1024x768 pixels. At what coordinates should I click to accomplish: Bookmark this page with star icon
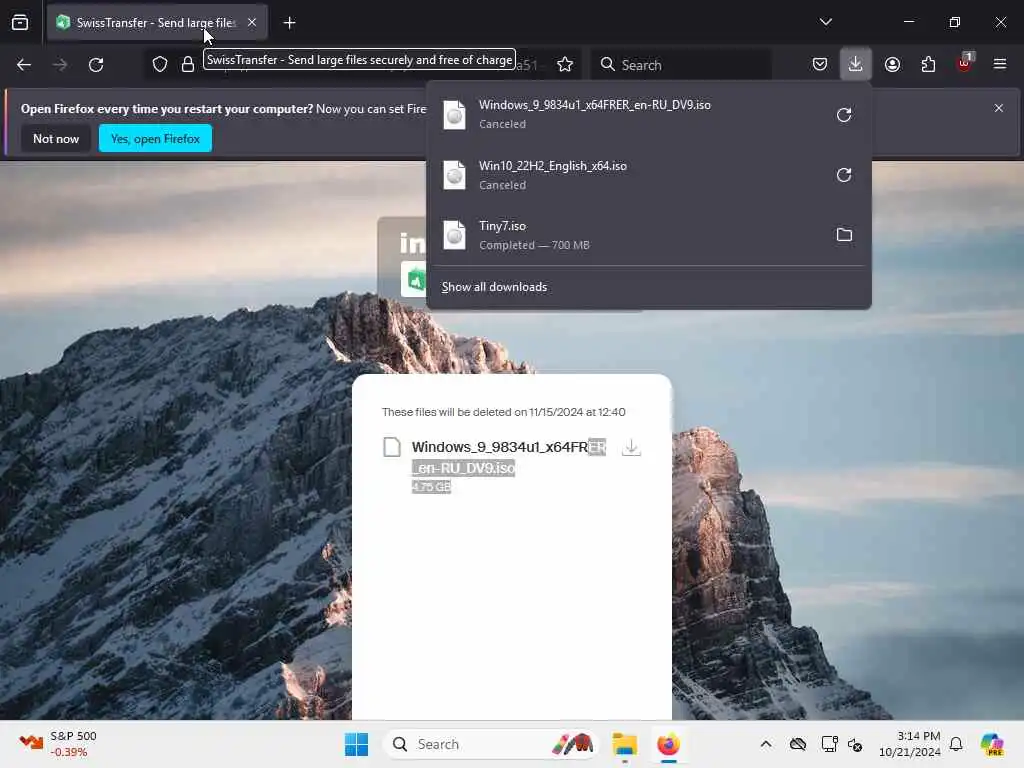[x=565, y=65]
